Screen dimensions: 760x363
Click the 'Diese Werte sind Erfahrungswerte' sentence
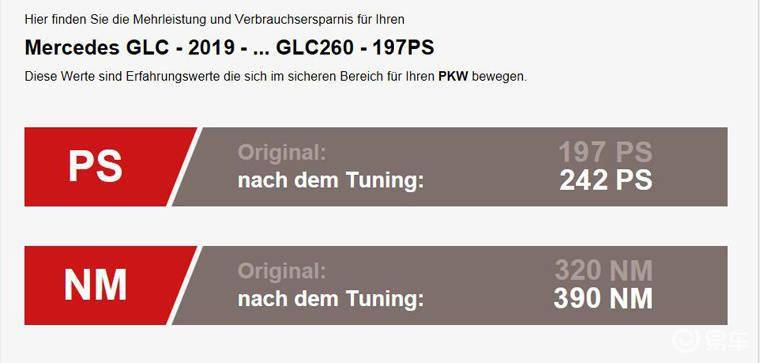275,77
